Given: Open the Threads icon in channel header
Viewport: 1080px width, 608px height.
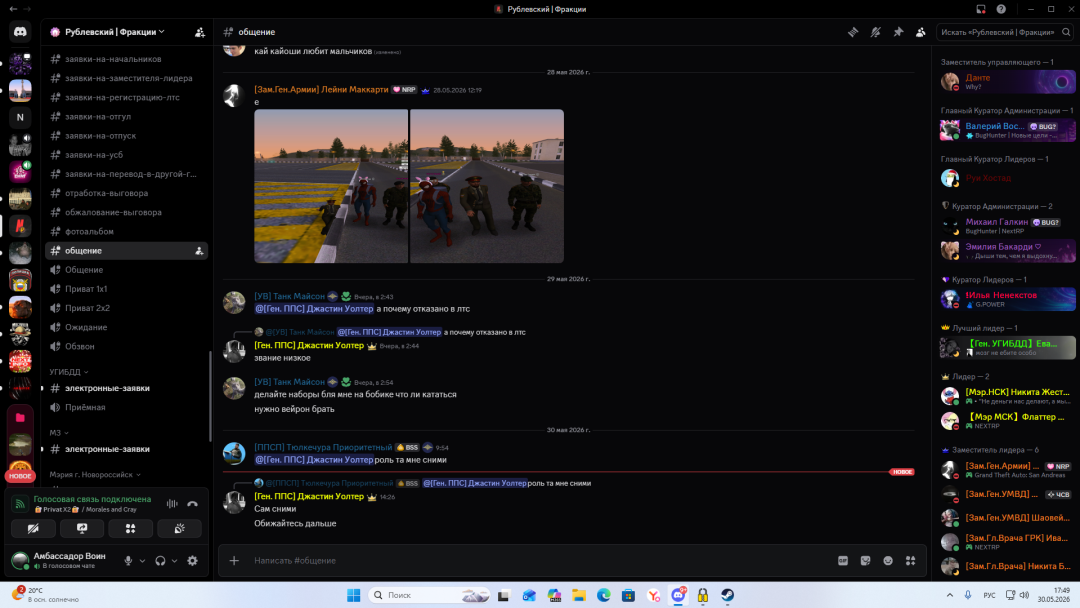Looking at the screenshot, I should coord(853,32).
